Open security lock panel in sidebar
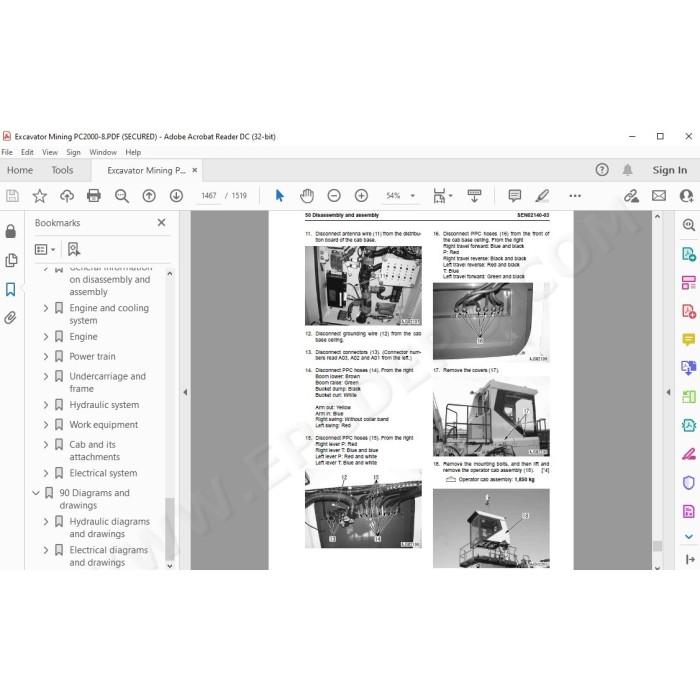Viewport: 700px width, 700px height. tap(11, 231)
